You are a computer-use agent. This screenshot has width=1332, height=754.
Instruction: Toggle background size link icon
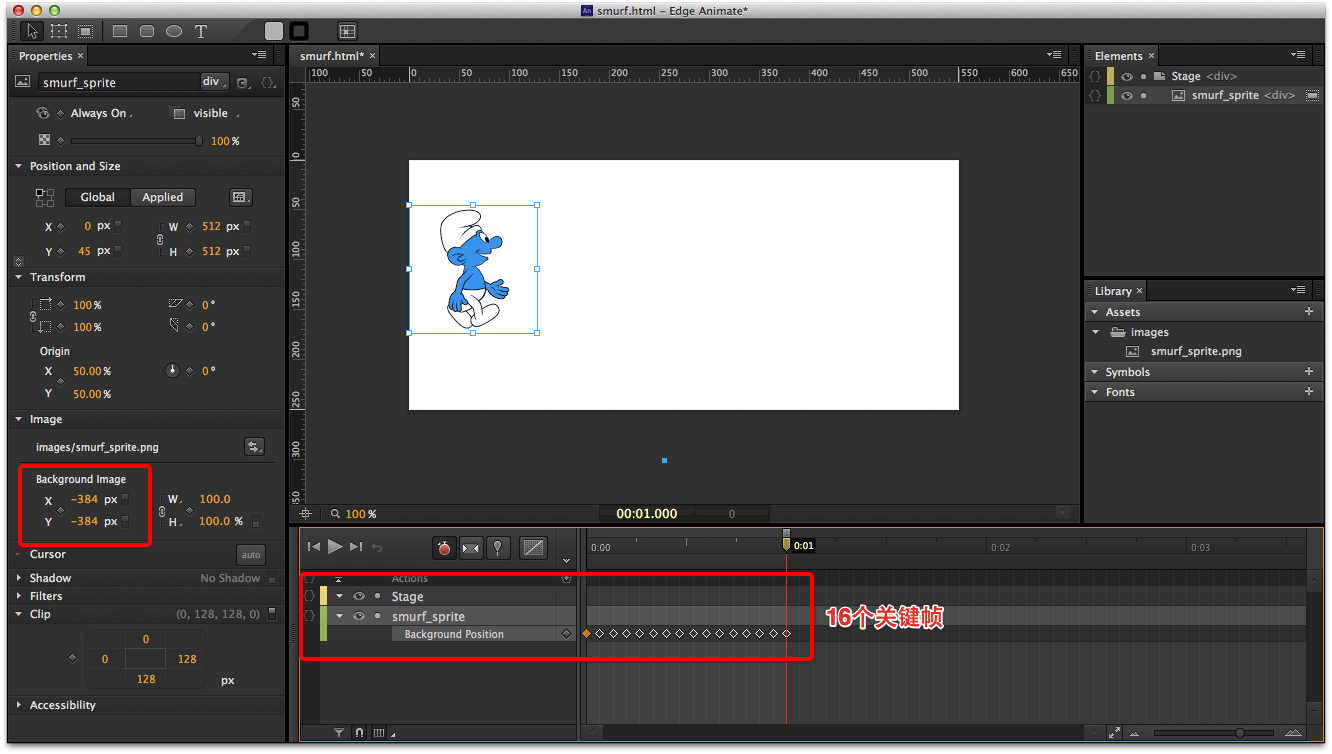(161, 511)
